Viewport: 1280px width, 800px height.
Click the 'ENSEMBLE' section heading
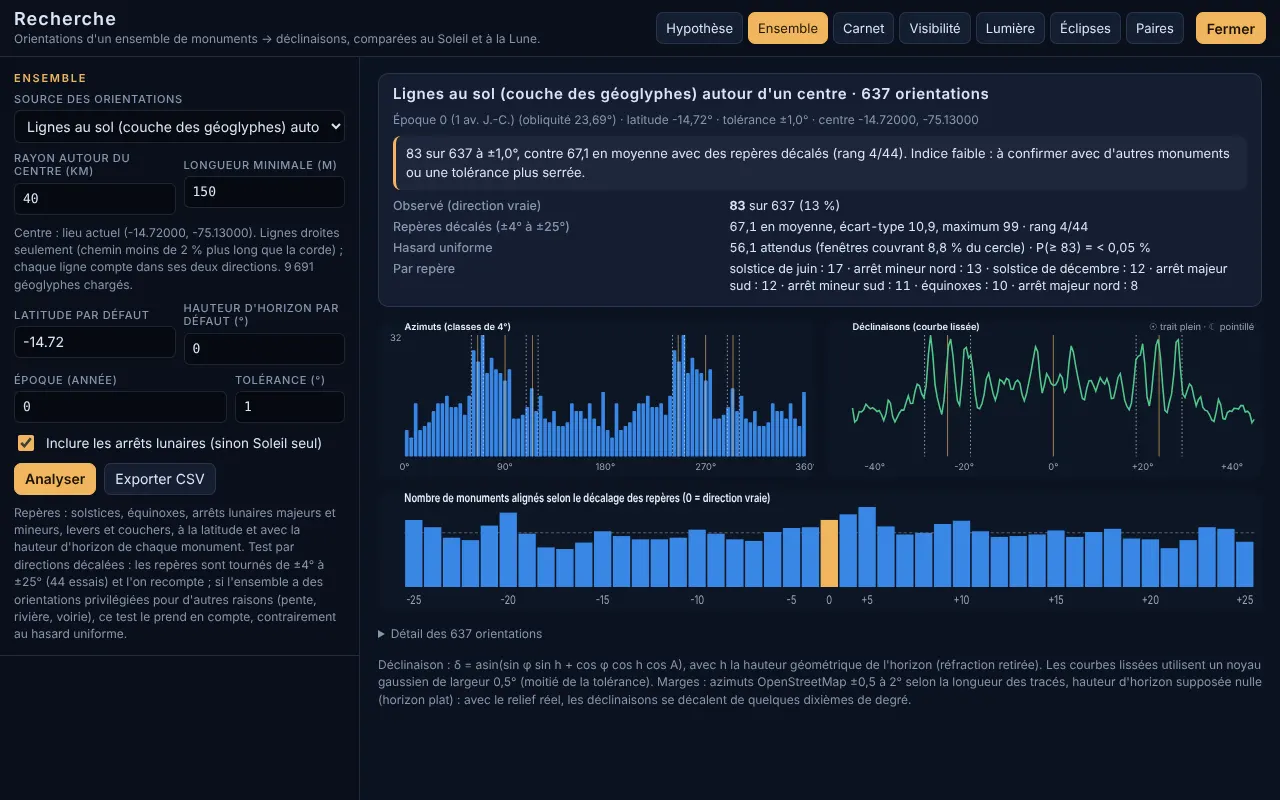pyautogui.click(x=50, y=78)
